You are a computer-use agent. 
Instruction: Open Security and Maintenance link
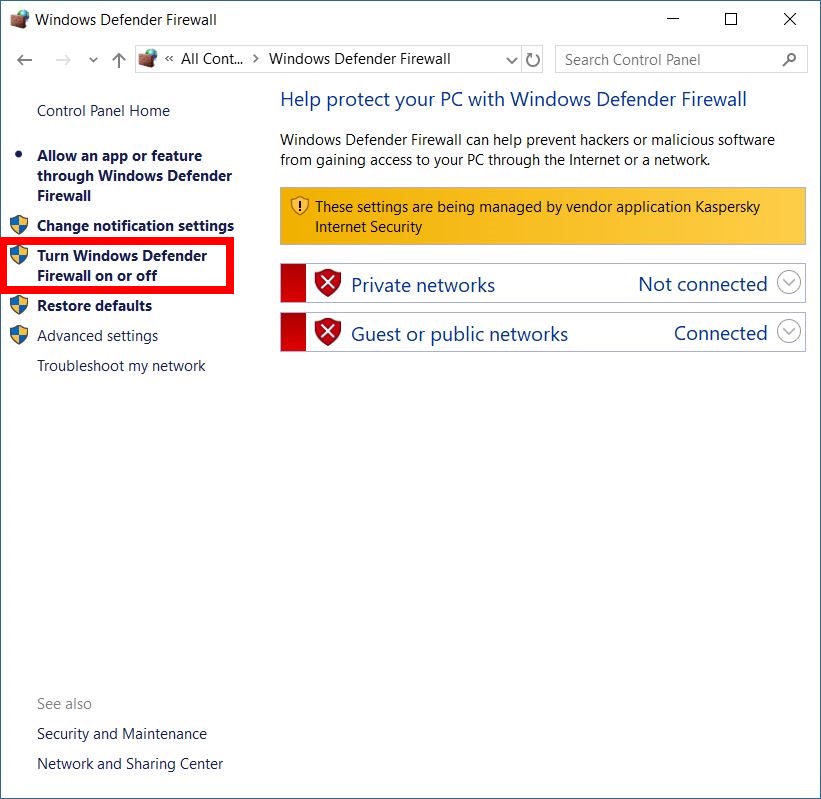coord(122,734)
